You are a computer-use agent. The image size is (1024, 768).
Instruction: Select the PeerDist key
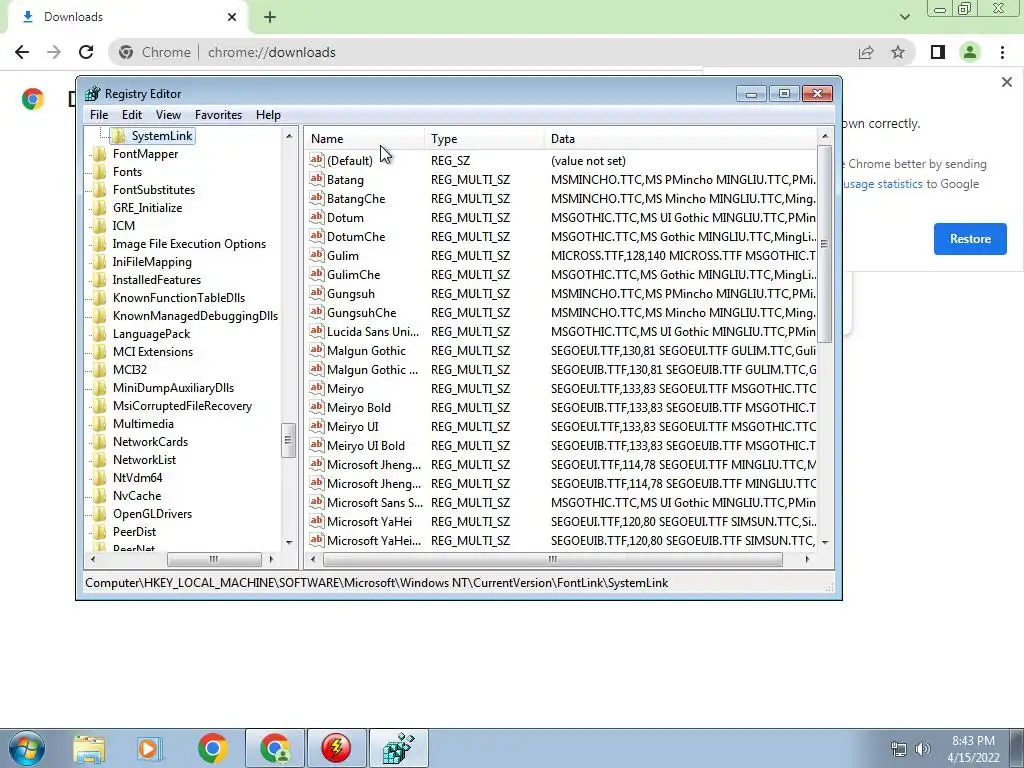click(x=134, y=532)
